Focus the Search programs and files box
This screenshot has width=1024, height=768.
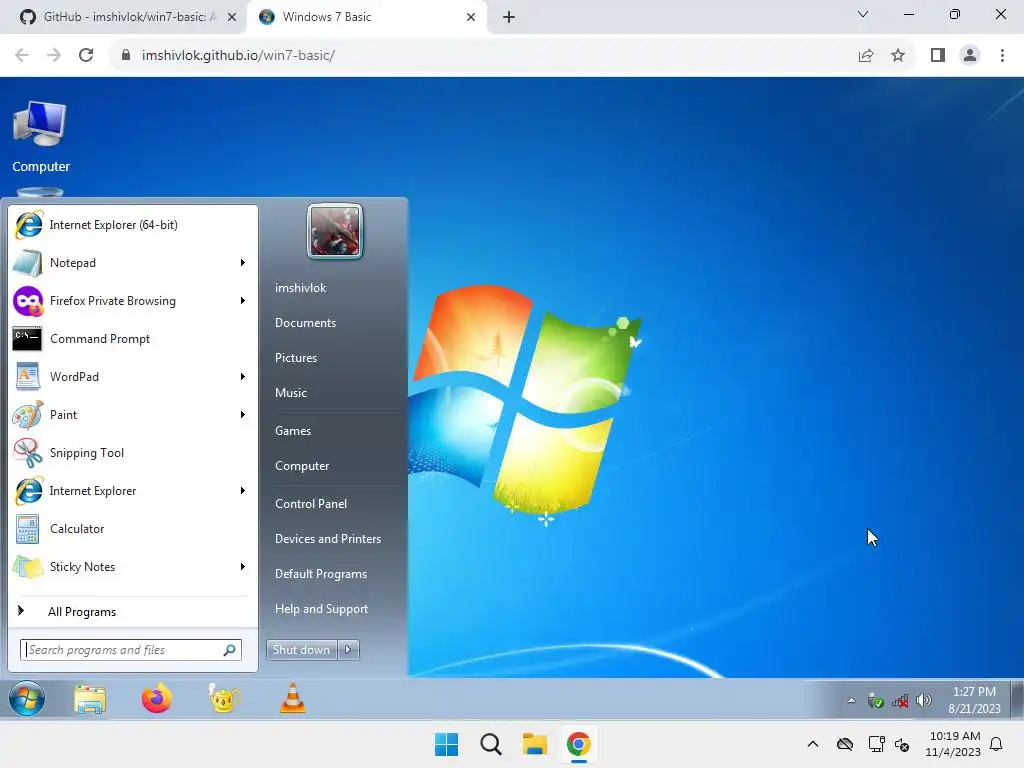click(131, 650)
